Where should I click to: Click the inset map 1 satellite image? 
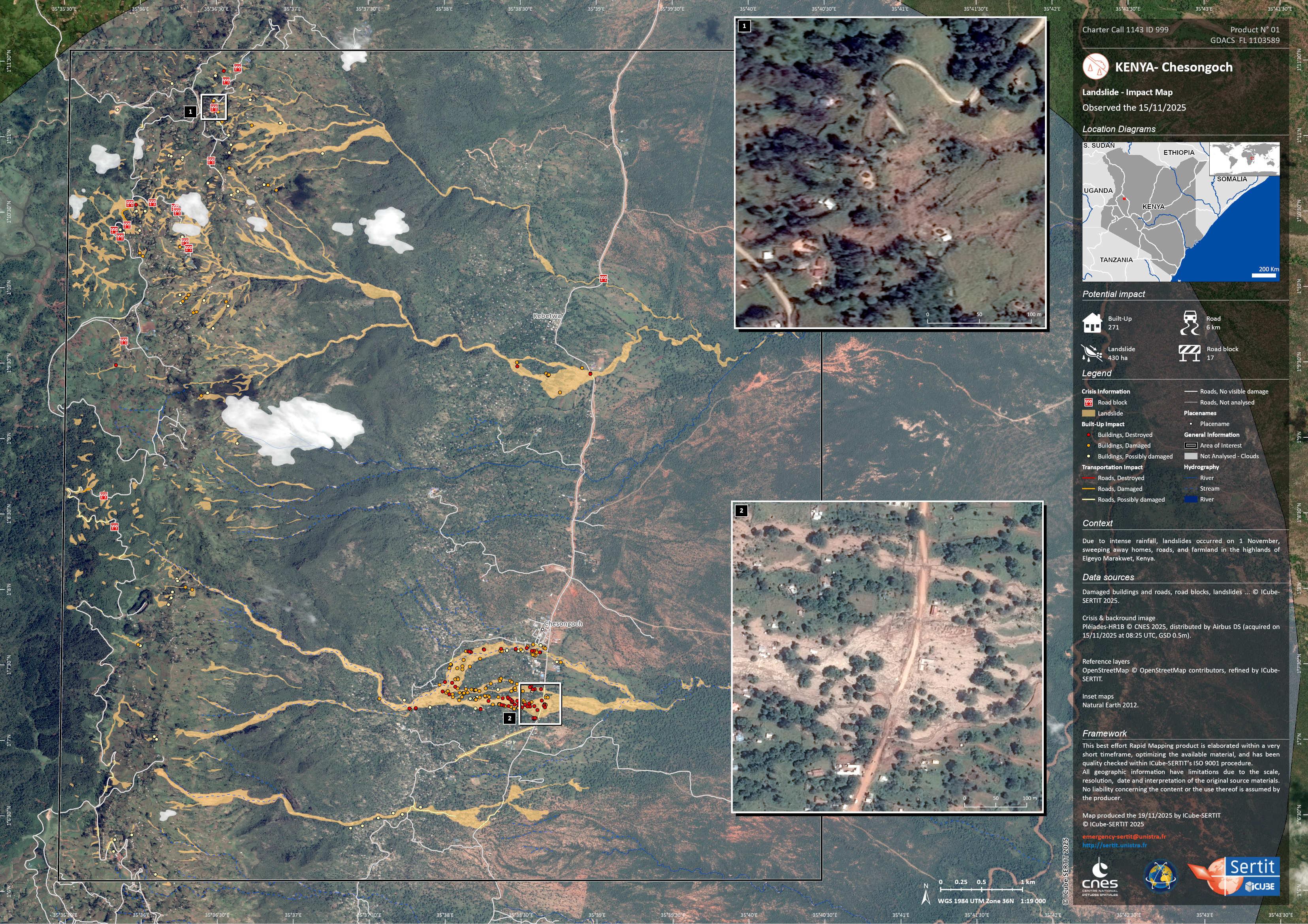890,172
